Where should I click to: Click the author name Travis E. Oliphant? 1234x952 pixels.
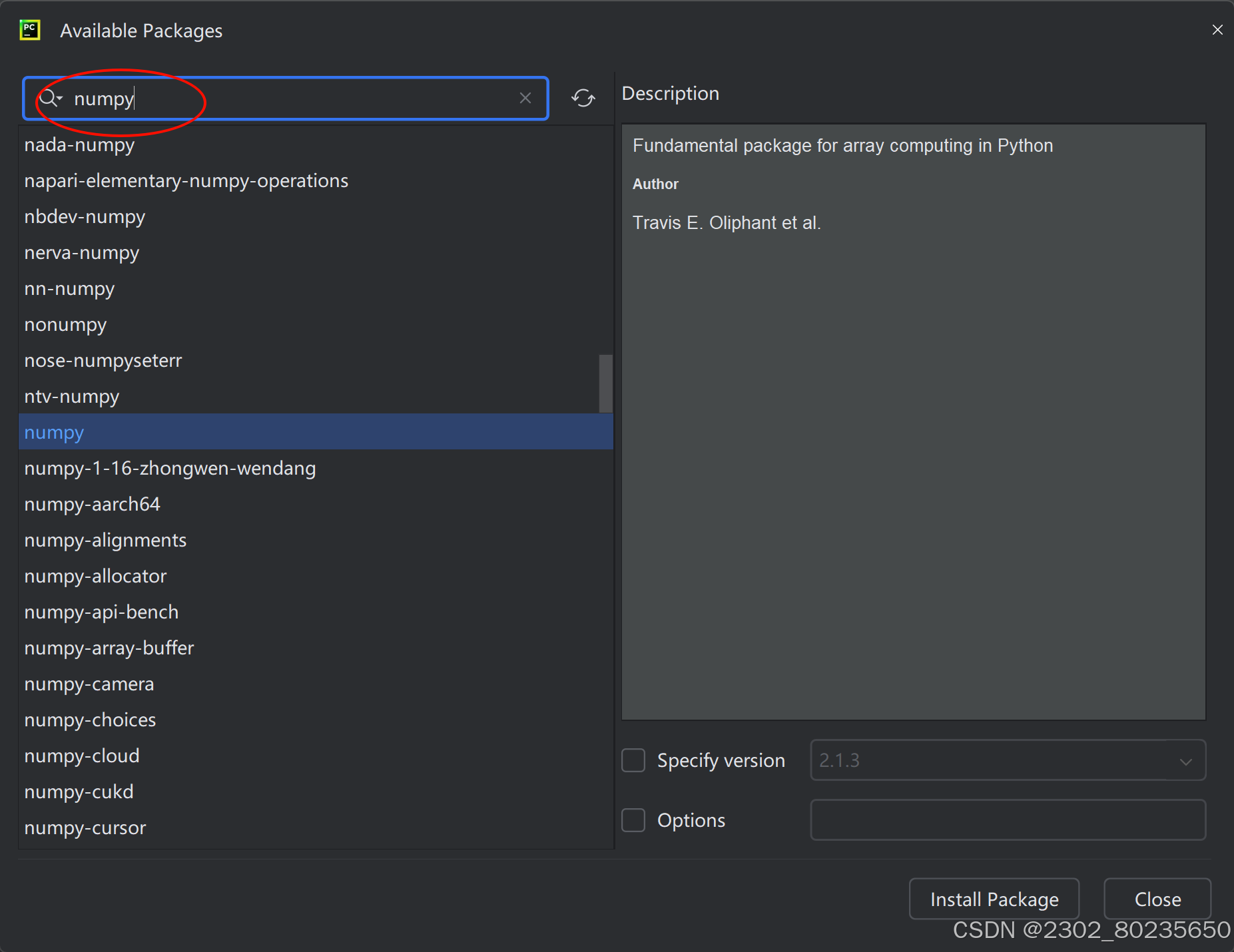point(727,222)
